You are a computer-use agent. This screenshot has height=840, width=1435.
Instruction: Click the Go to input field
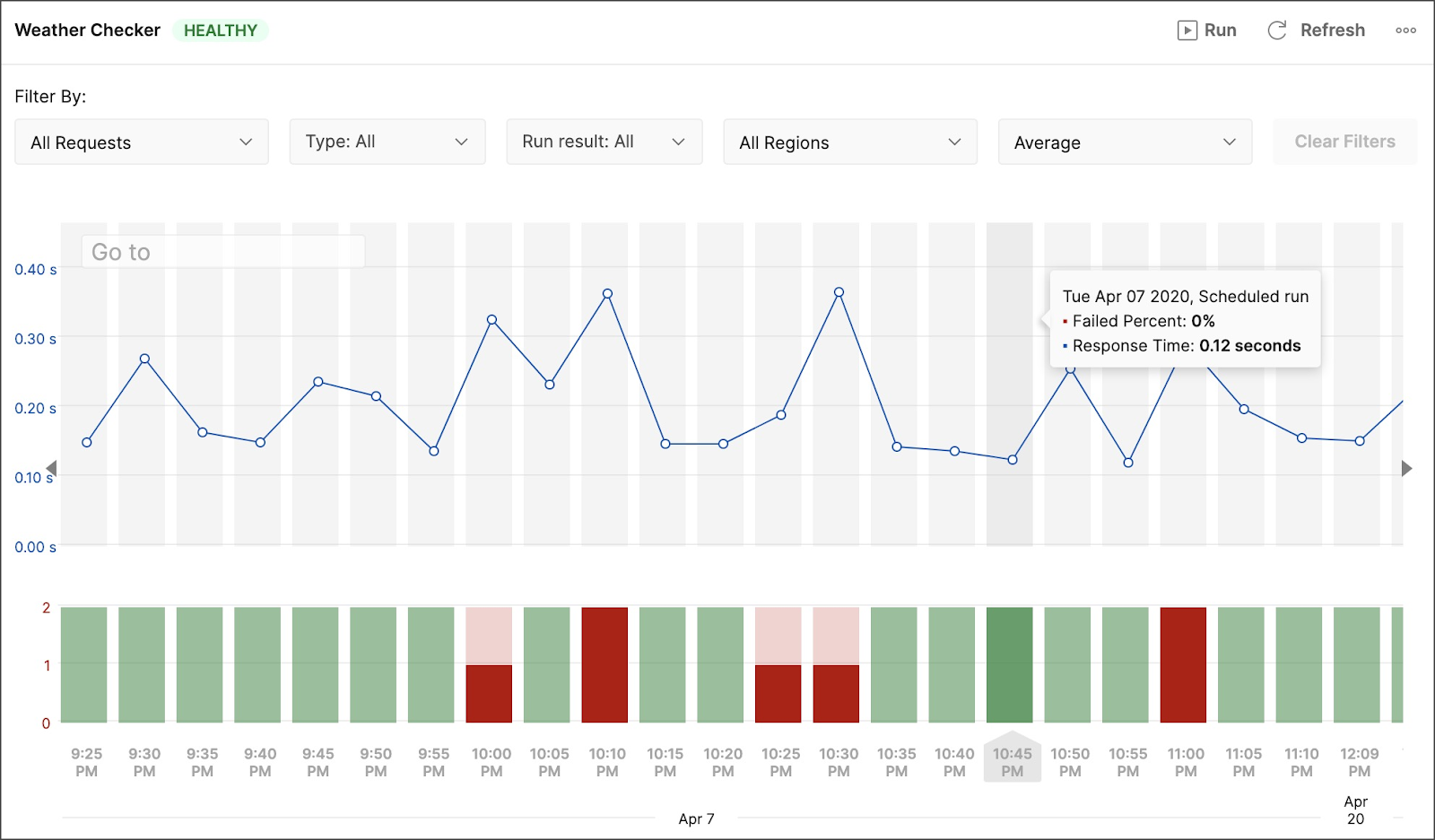(x=223, y=252)
